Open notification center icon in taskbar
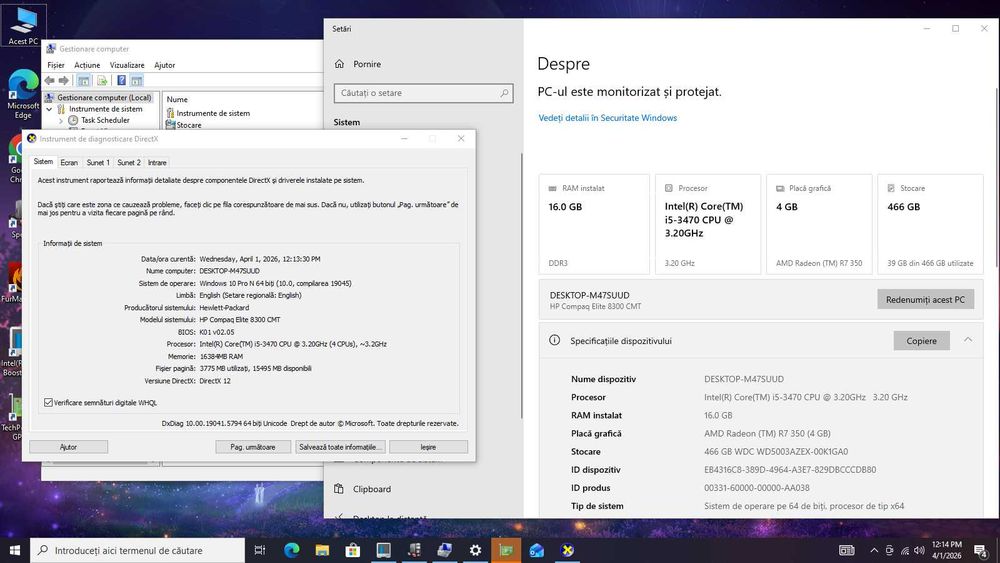 [x=981, y=550]
